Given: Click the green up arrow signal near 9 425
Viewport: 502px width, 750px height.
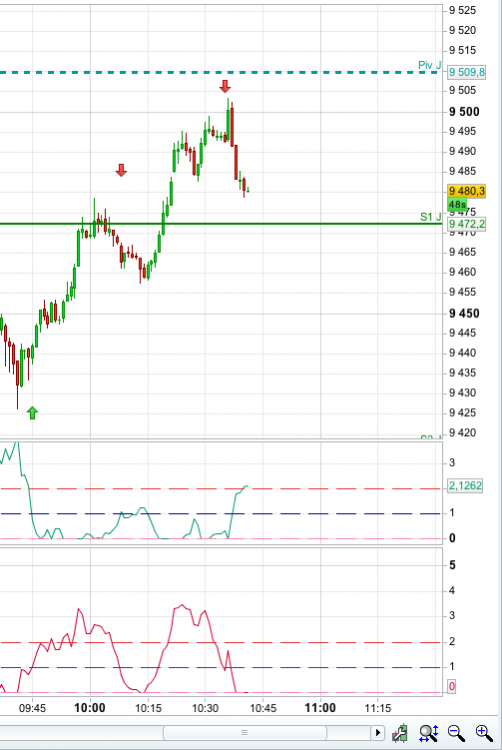Looking at the screenshot, I should pyautogui.click(x=32, y=412).
